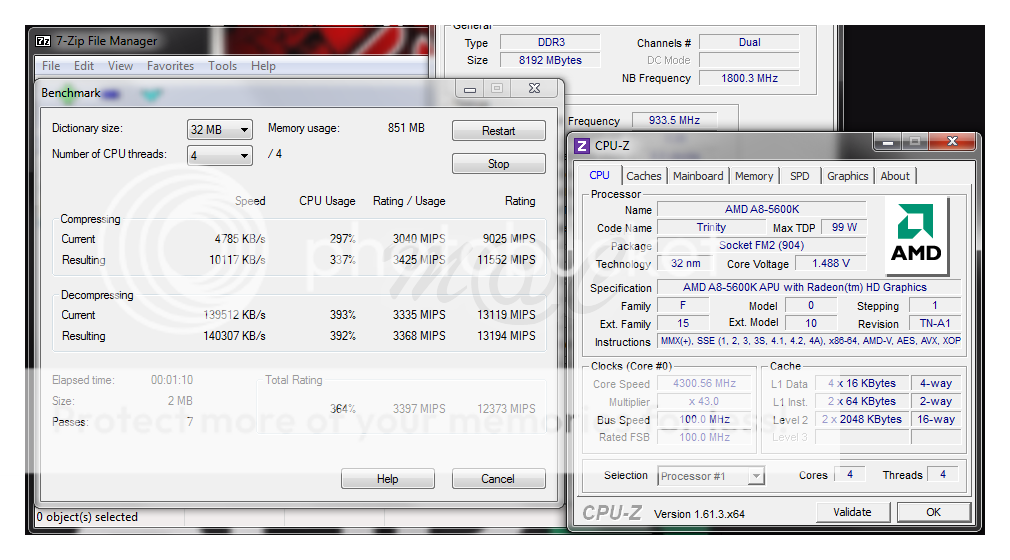The height and width of the screenshot is (560, 1010).
Task: Click the x 43.0 multiplier value
Action: click(x=705, y=401)
